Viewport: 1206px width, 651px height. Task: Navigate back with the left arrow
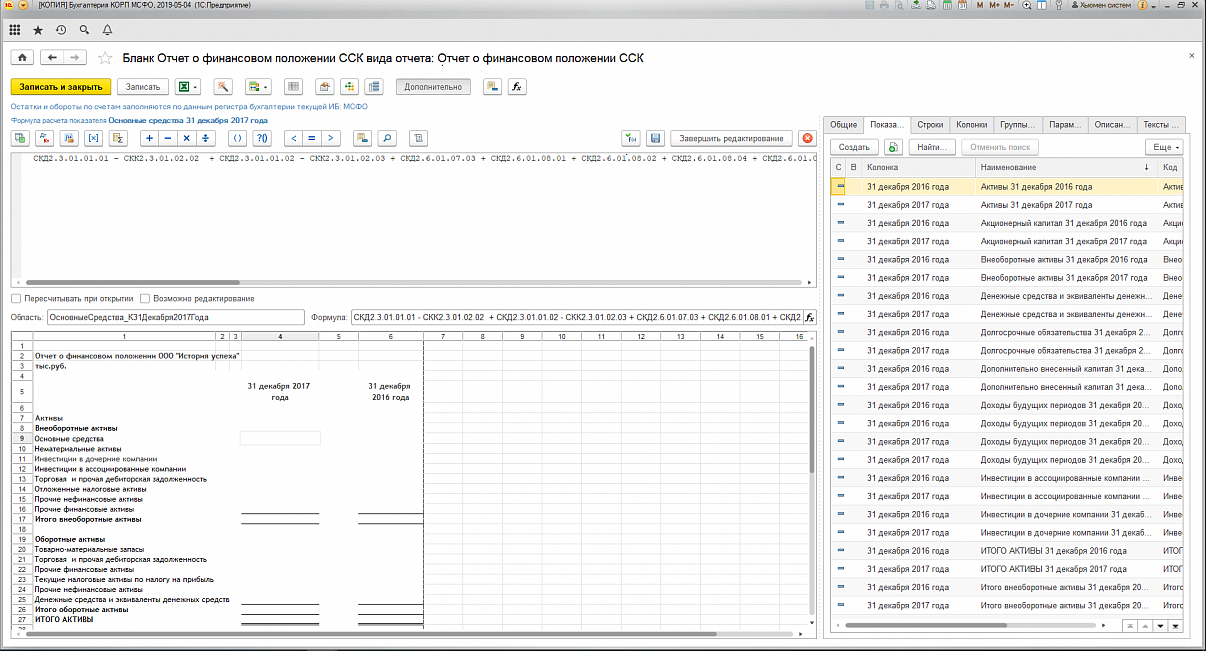point(52,58)
